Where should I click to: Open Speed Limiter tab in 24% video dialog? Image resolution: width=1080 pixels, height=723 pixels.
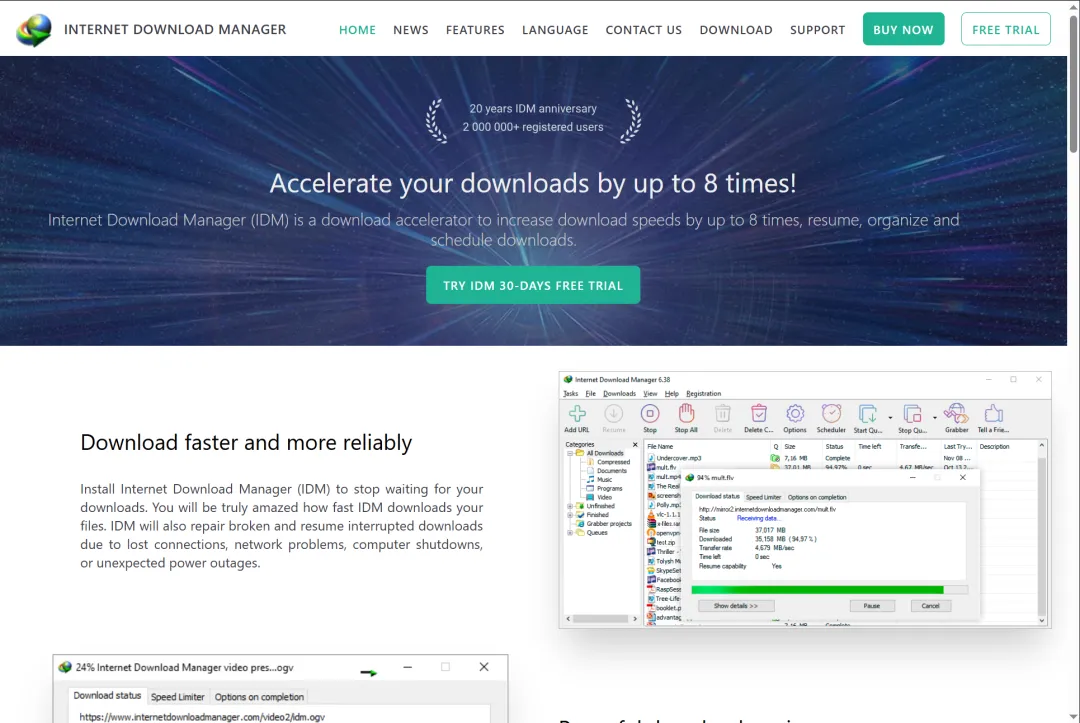pyautogui.click(x=178, y=697)
